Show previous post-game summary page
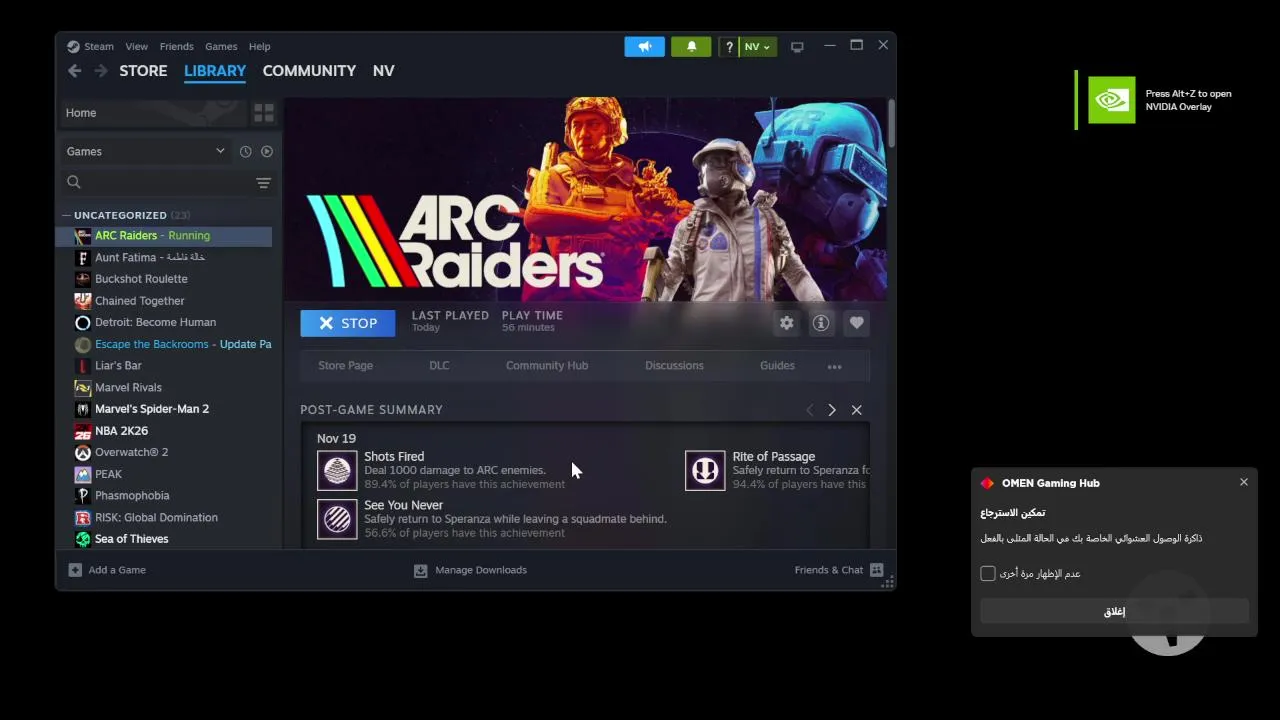The height and width of the screenshot is (720, 1280). pyautogui.click(x=810, y=410)
